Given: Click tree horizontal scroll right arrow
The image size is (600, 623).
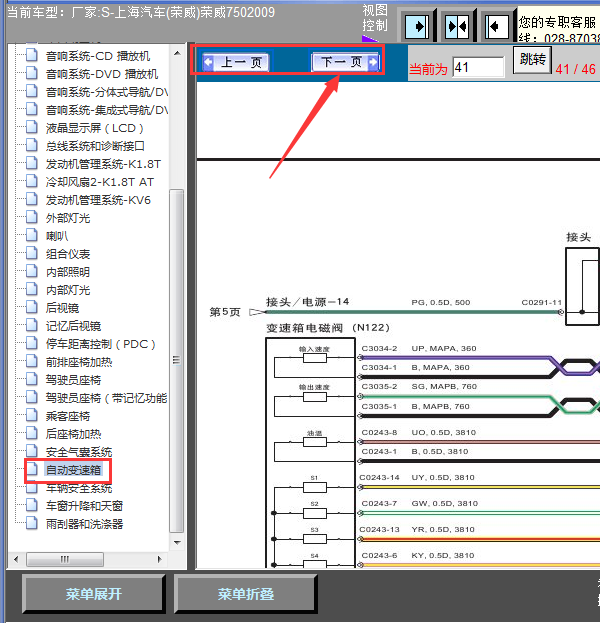Looking at the screenshot, I should click(x=160, y=559).
